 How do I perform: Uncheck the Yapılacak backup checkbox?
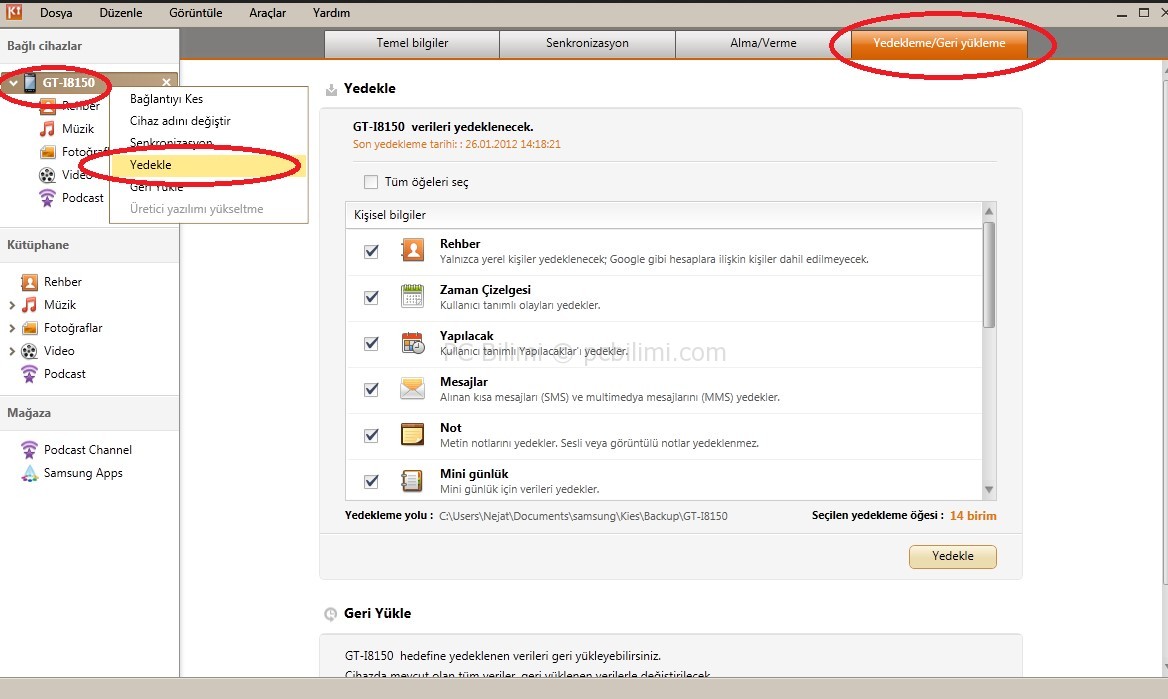click(x=371, y=344)
